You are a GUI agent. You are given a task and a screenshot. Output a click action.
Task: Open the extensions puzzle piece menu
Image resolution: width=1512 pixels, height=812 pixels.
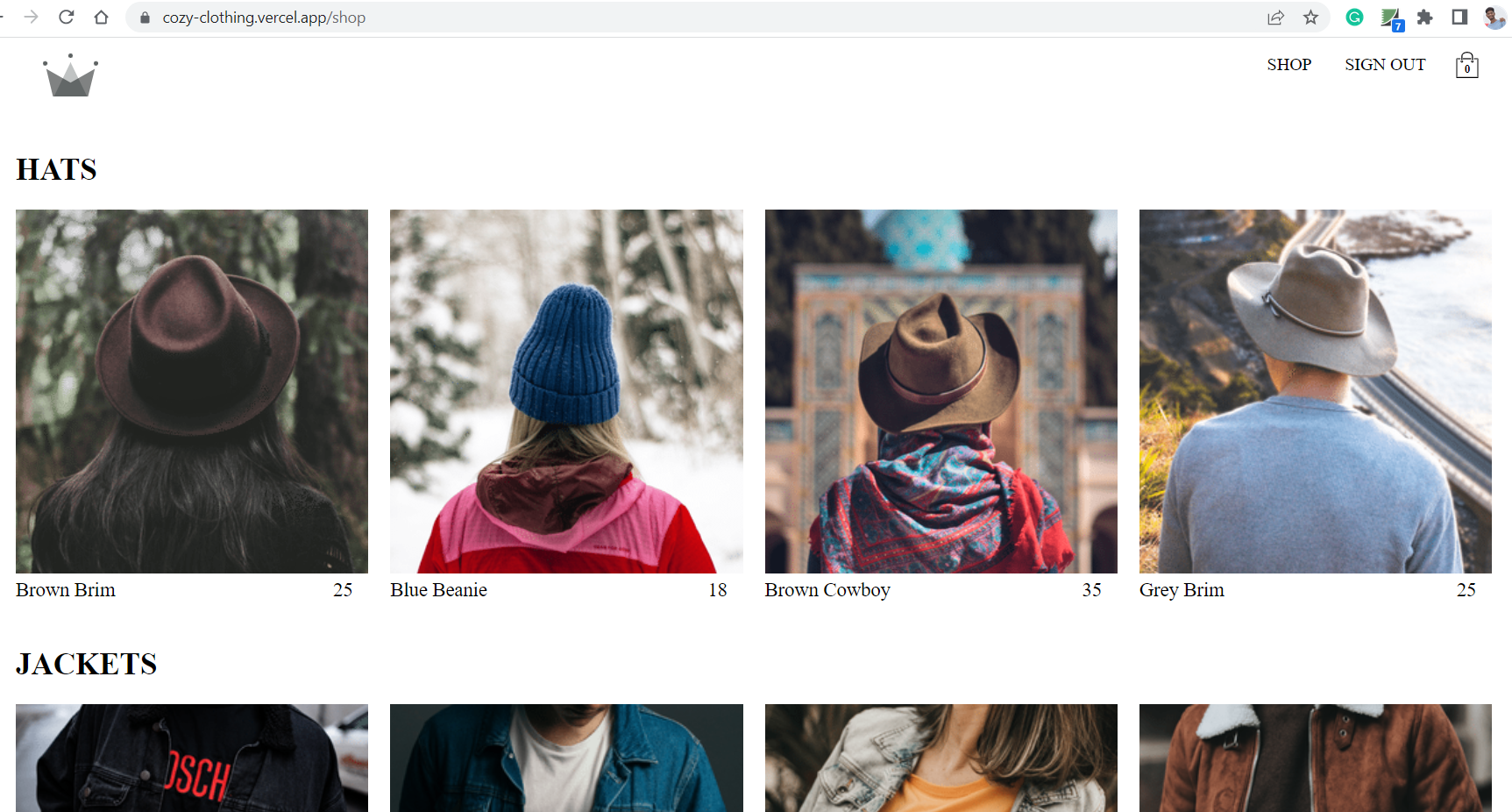coord(1424,18)
